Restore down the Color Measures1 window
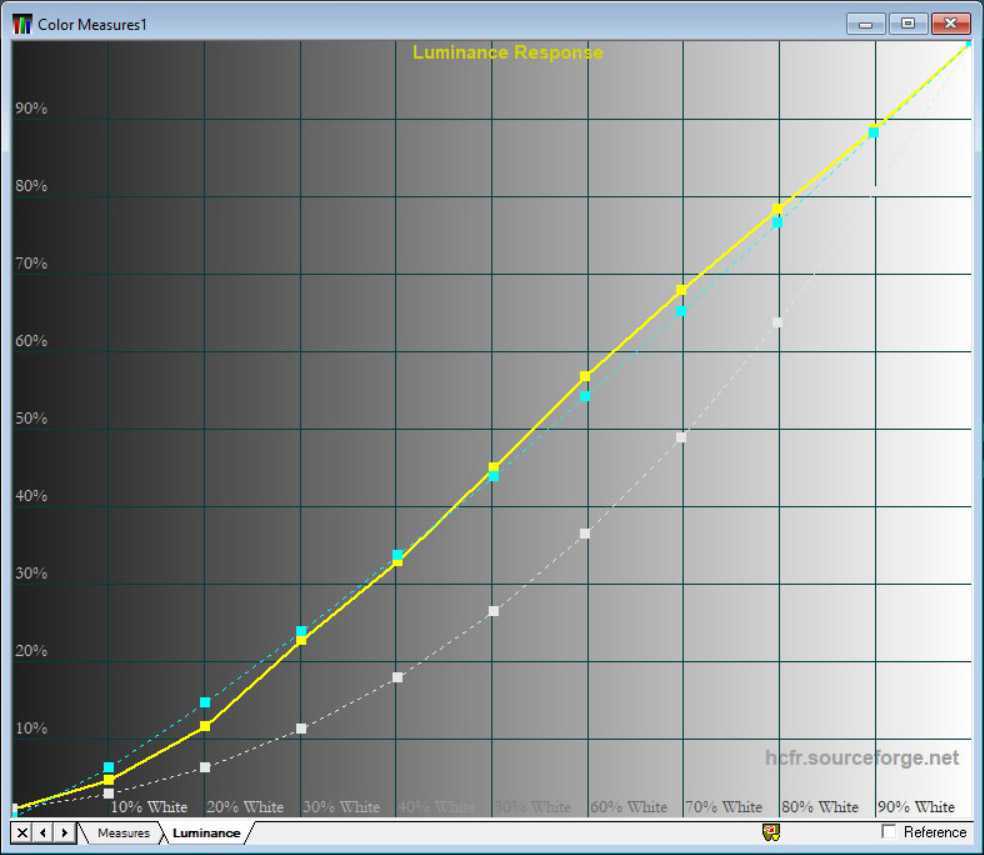 908,24
